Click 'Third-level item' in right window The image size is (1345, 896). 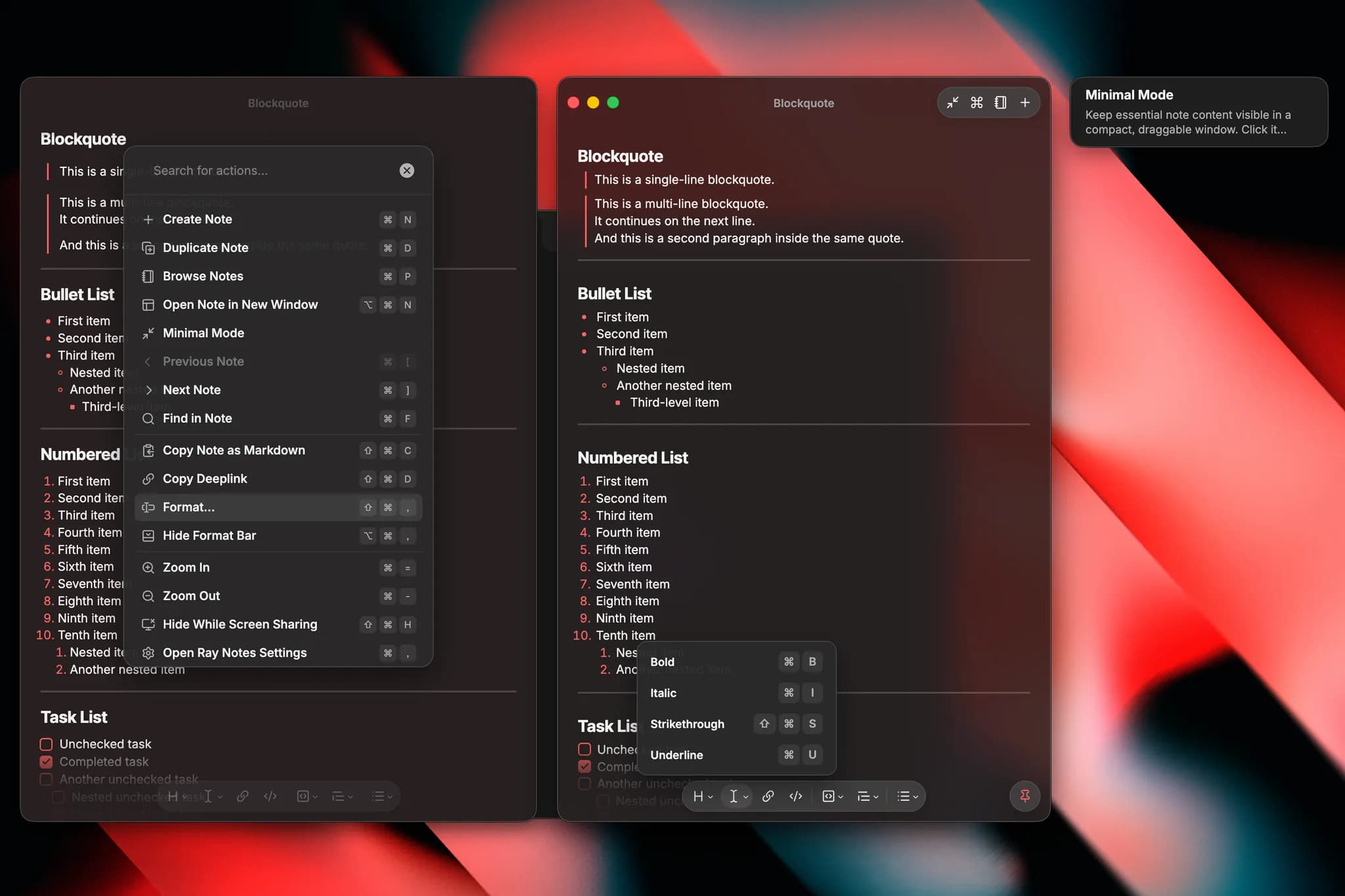click(x=674, y=402)
